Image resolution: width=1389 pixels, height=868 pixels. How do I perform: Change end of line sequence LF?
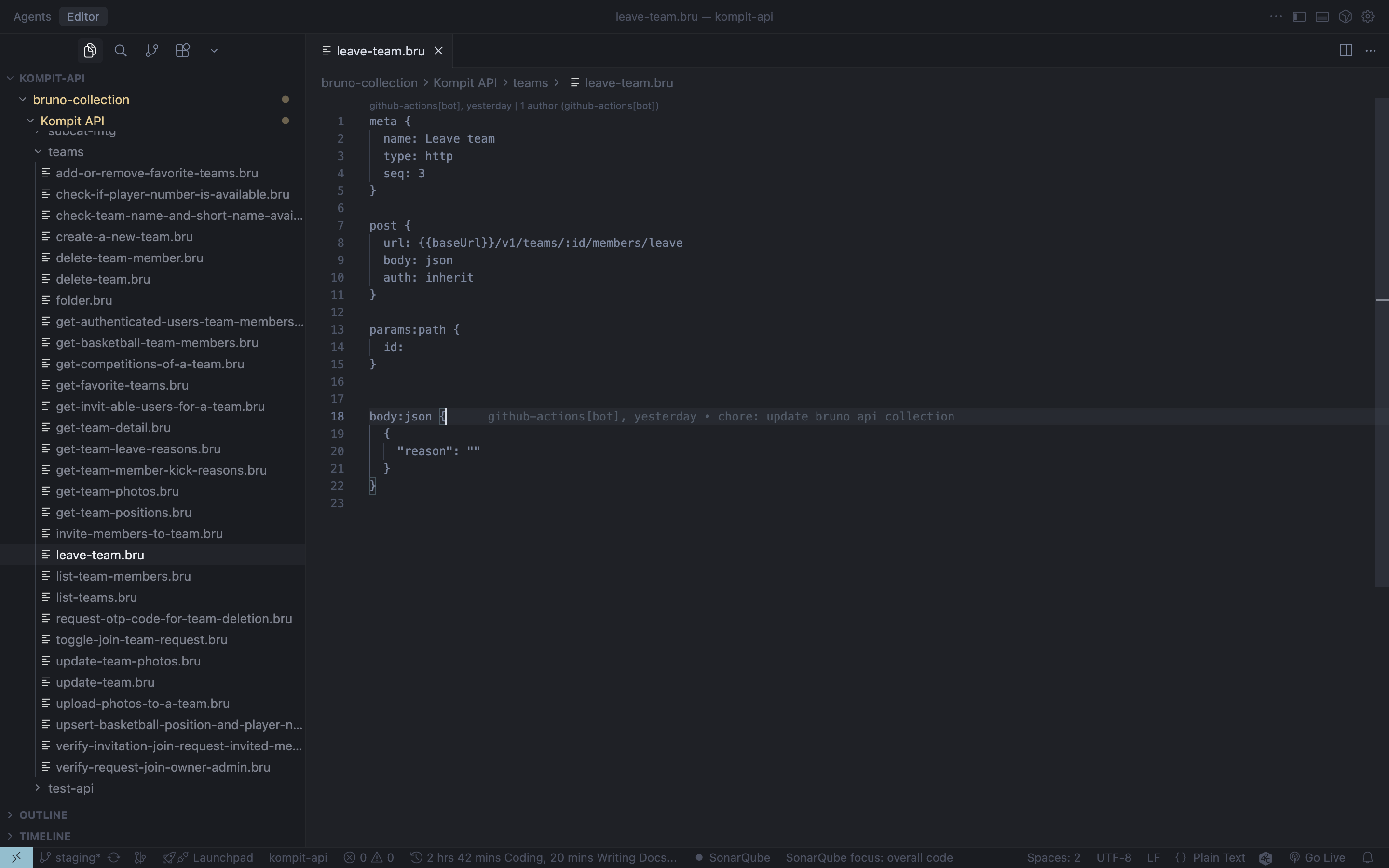click(x=1154, y=858)
